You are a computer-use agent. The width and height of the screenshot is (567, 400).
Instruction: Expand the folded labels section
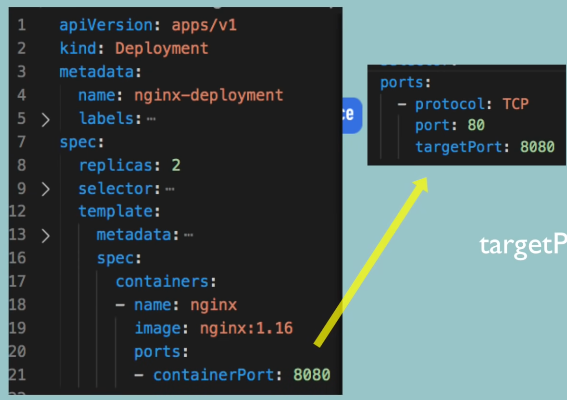(x=46, y=120)
